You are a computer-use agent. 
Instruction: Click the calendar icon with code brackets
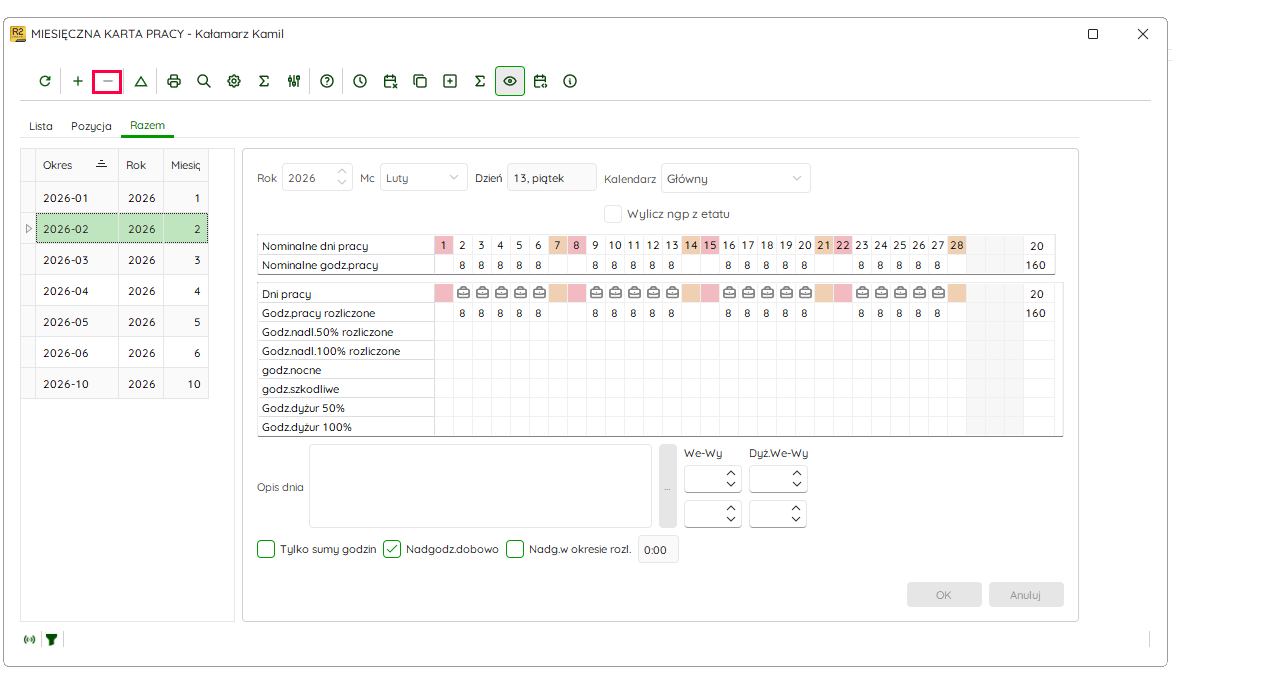click(x=540, y=81)
